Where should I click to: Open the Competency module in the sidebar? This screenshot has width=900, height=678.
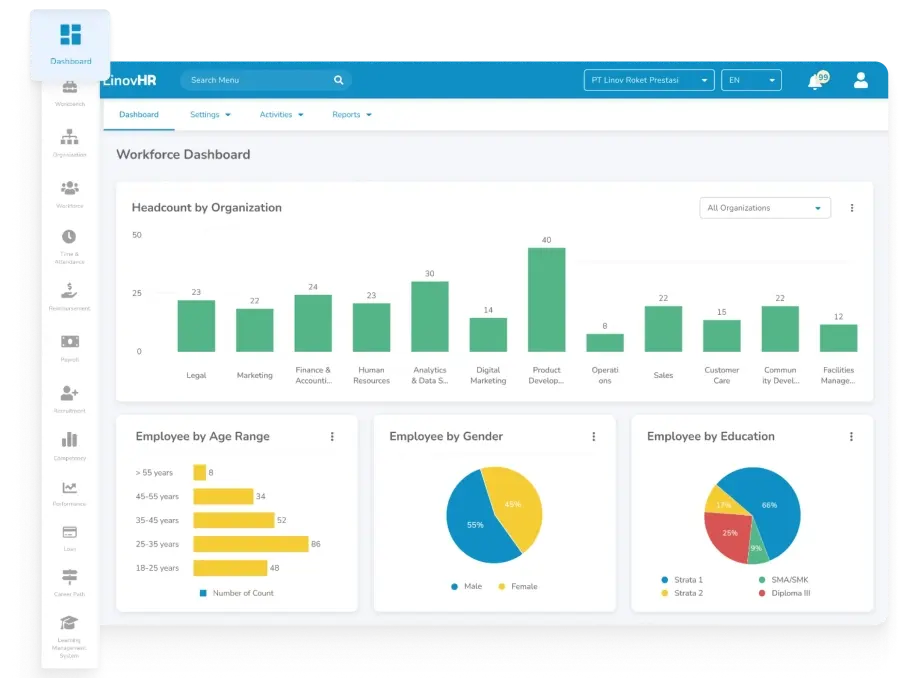pos(69,438)
